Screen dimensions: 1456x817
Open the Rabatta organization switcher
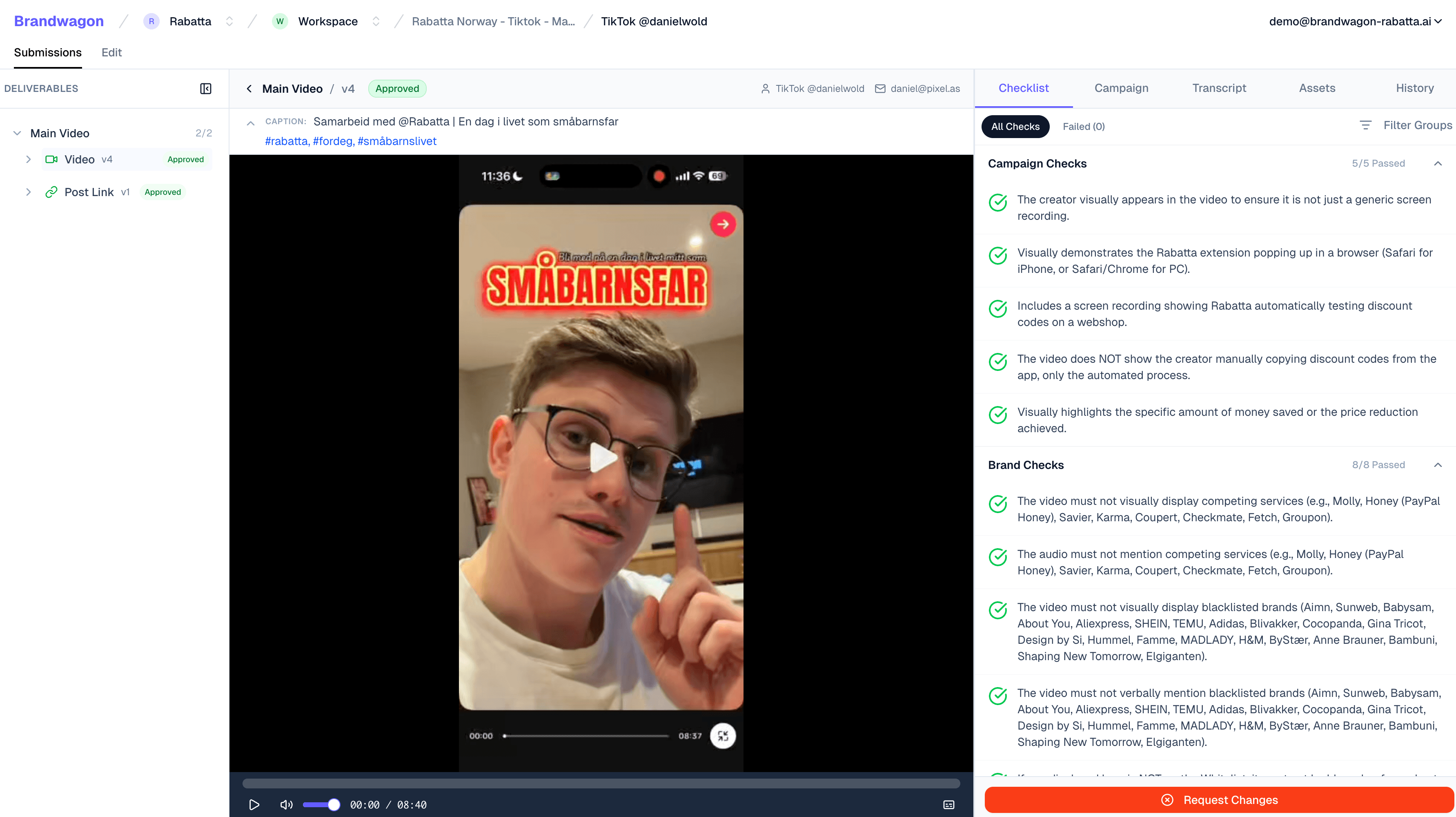tap(229, 22)
